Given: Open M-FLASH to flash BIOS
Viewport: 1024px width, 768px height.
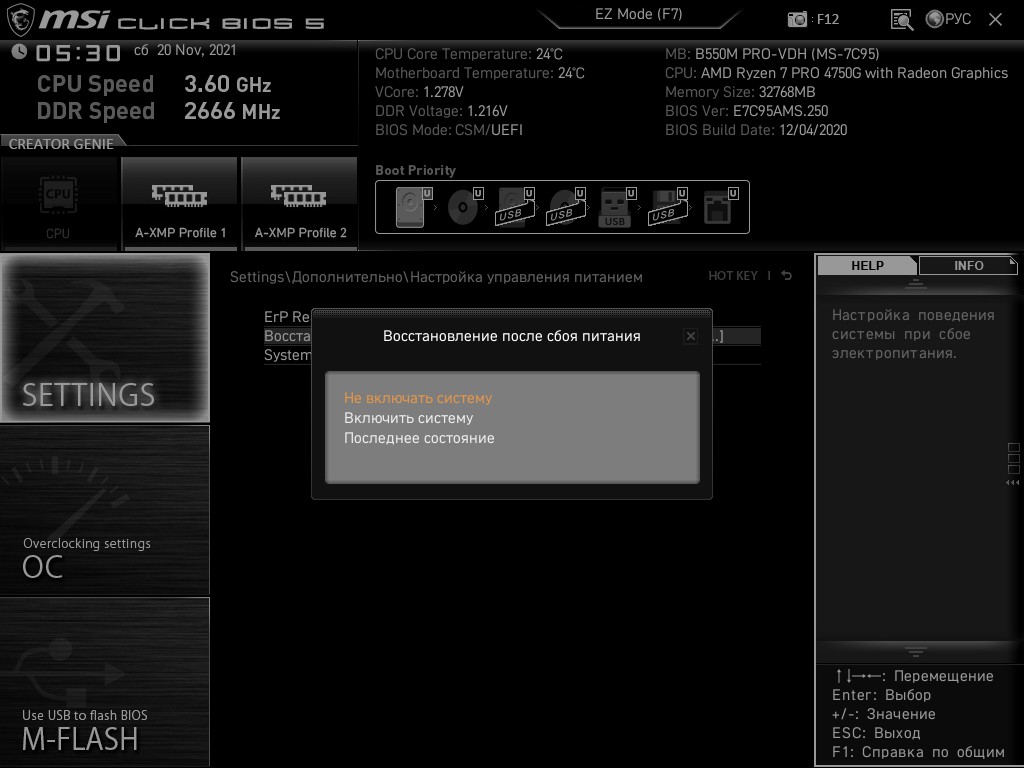Looking at the screenshot, I should (x=104, y=682).
